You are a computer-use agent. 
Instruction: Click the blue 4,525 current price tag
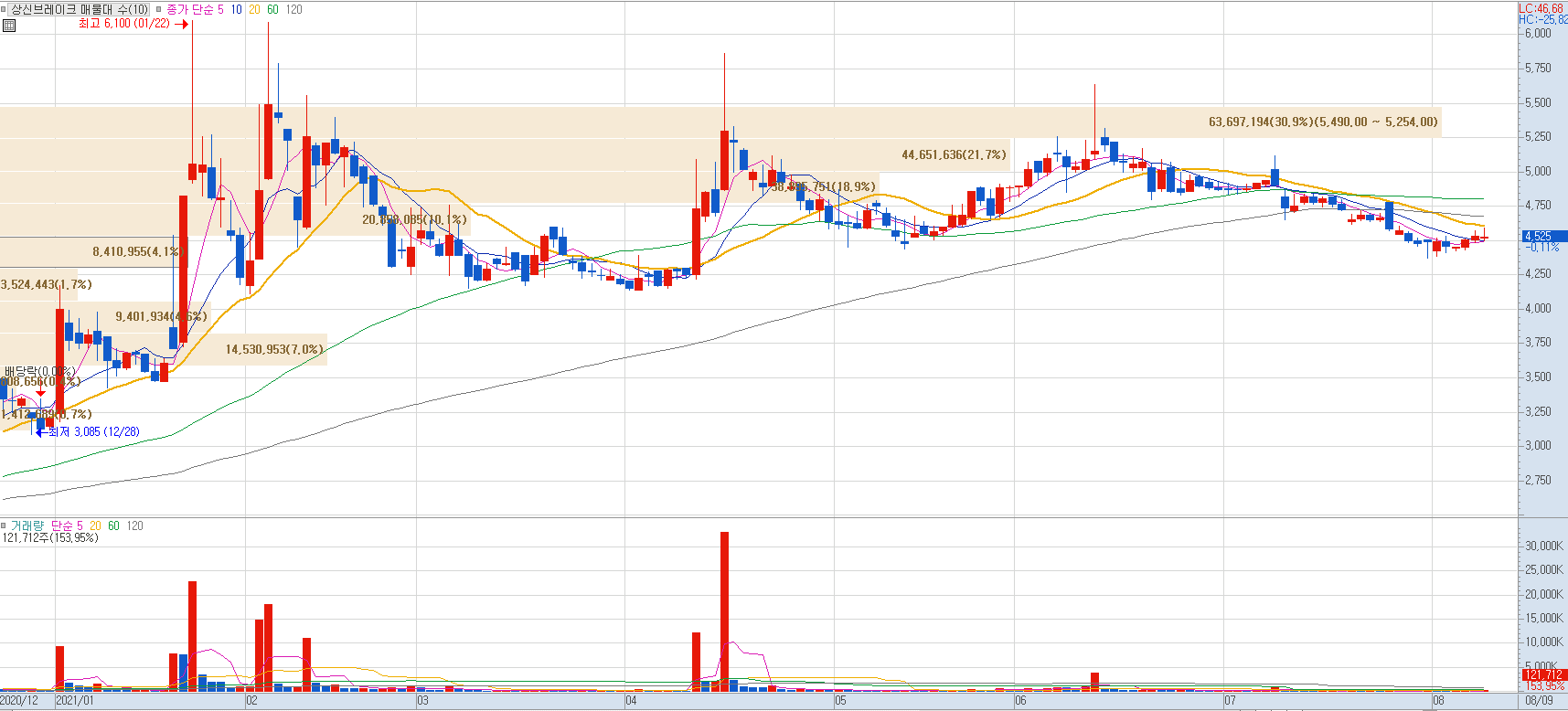click(x=1543, y=236)
